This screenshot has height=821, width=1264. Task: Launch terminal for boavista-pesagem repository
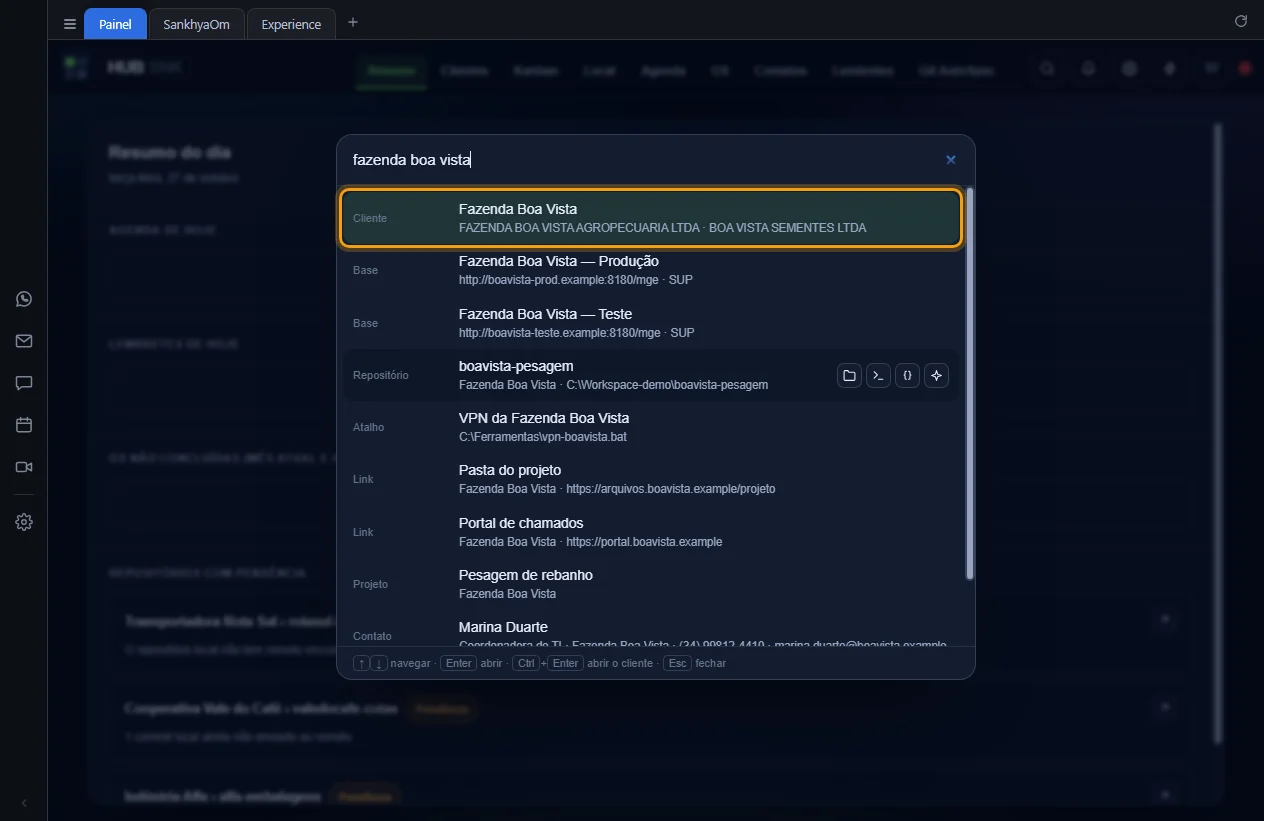pyautogui.click(x=878, y=376)
